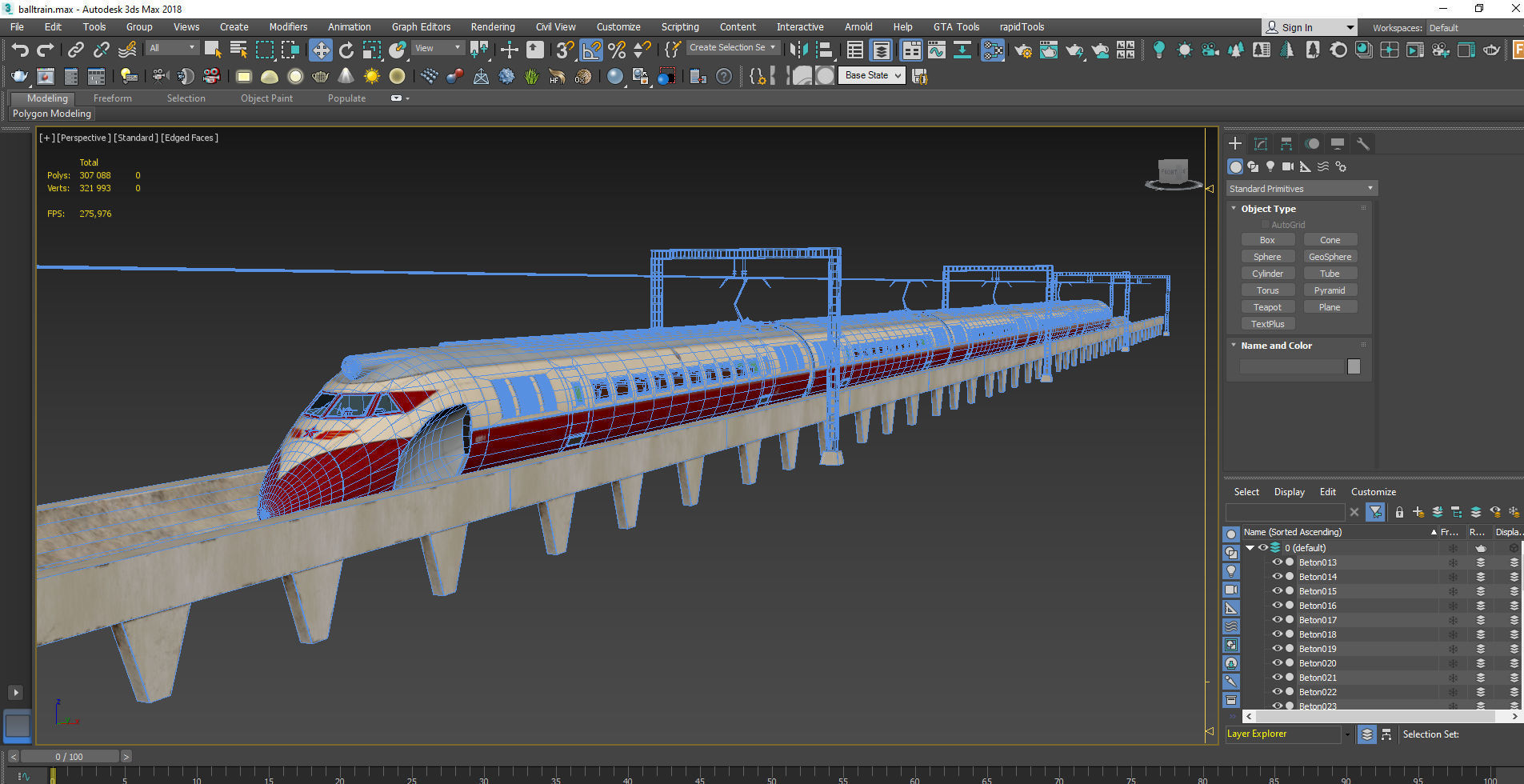The height and width of the screenshot is (784, 1524).
Task: Collapse the Object Type rollout
Action: (x=1234, y=208)
